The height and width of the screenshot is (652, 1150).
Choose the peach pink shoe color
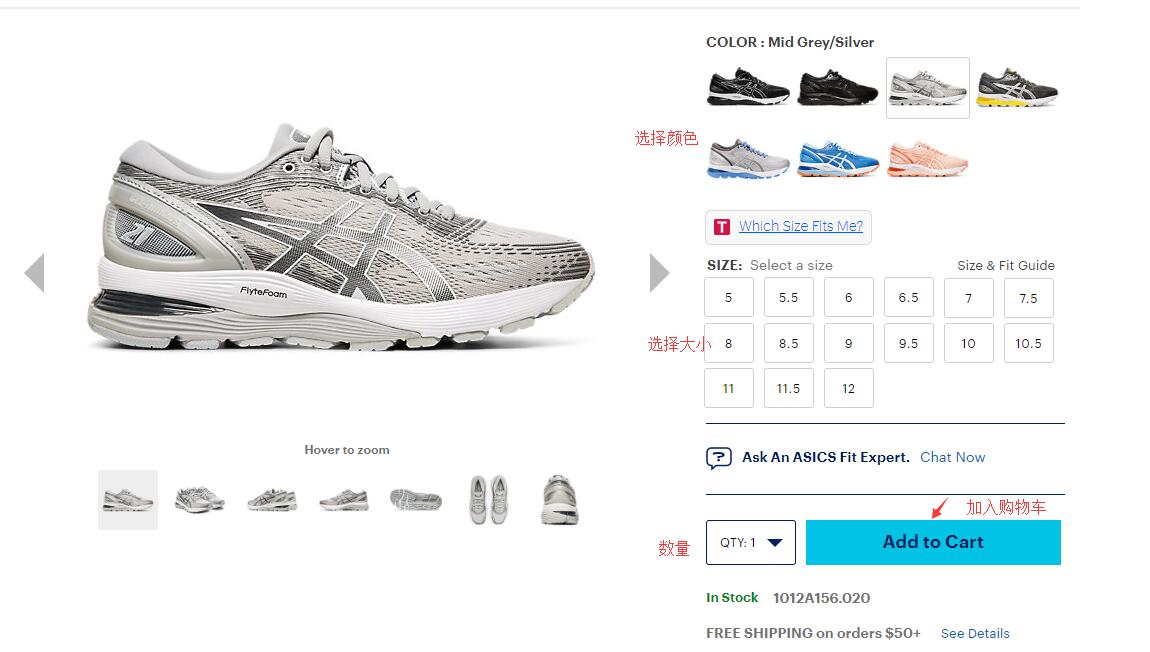[928, 158]
